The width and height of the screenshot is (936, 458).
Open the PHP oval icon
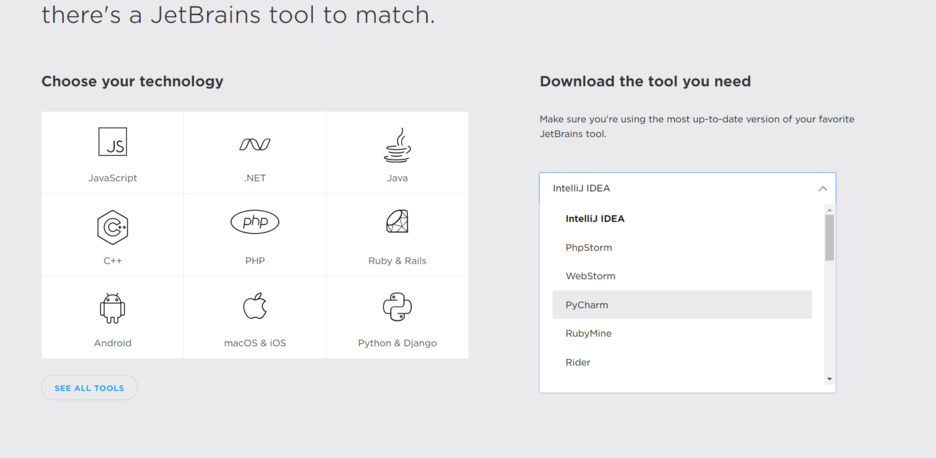tap(255, 222)
